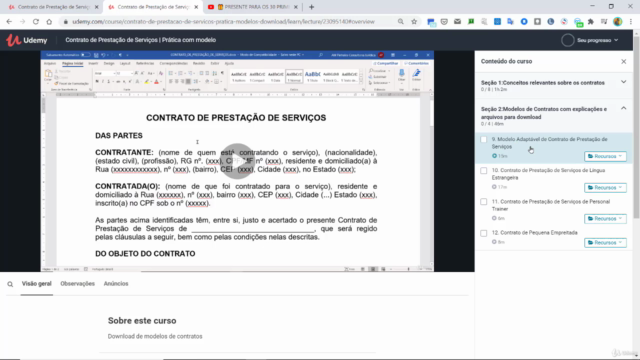This screenshot has height=360, width=640.
Task: Click the zoom magnifier in address bar
Action: pyautogui.click(x=400, y=22)
